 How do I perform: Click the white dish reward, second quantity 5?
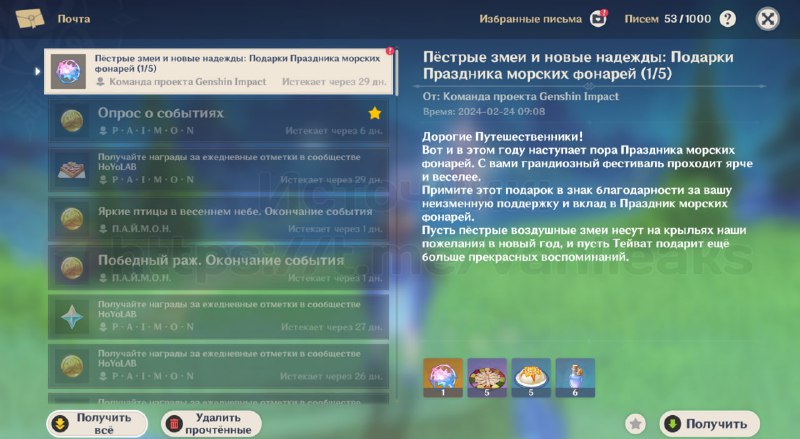tap(531, 378)
